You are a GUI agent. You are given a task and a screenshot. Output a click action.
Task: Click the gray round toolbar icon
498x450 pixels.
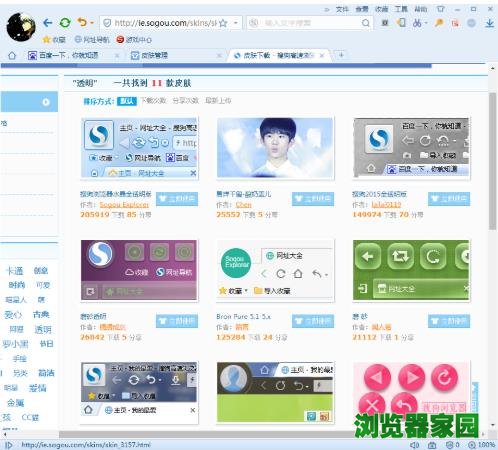coord(471,23)
